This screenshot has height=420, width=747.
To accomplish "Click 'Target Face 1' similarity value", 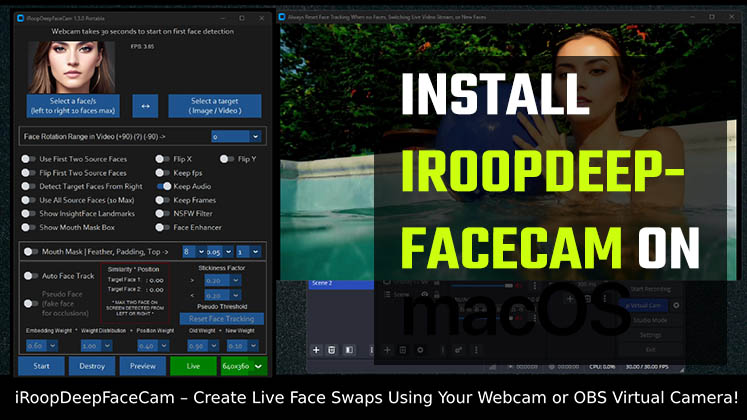I will tap(155, 280).
